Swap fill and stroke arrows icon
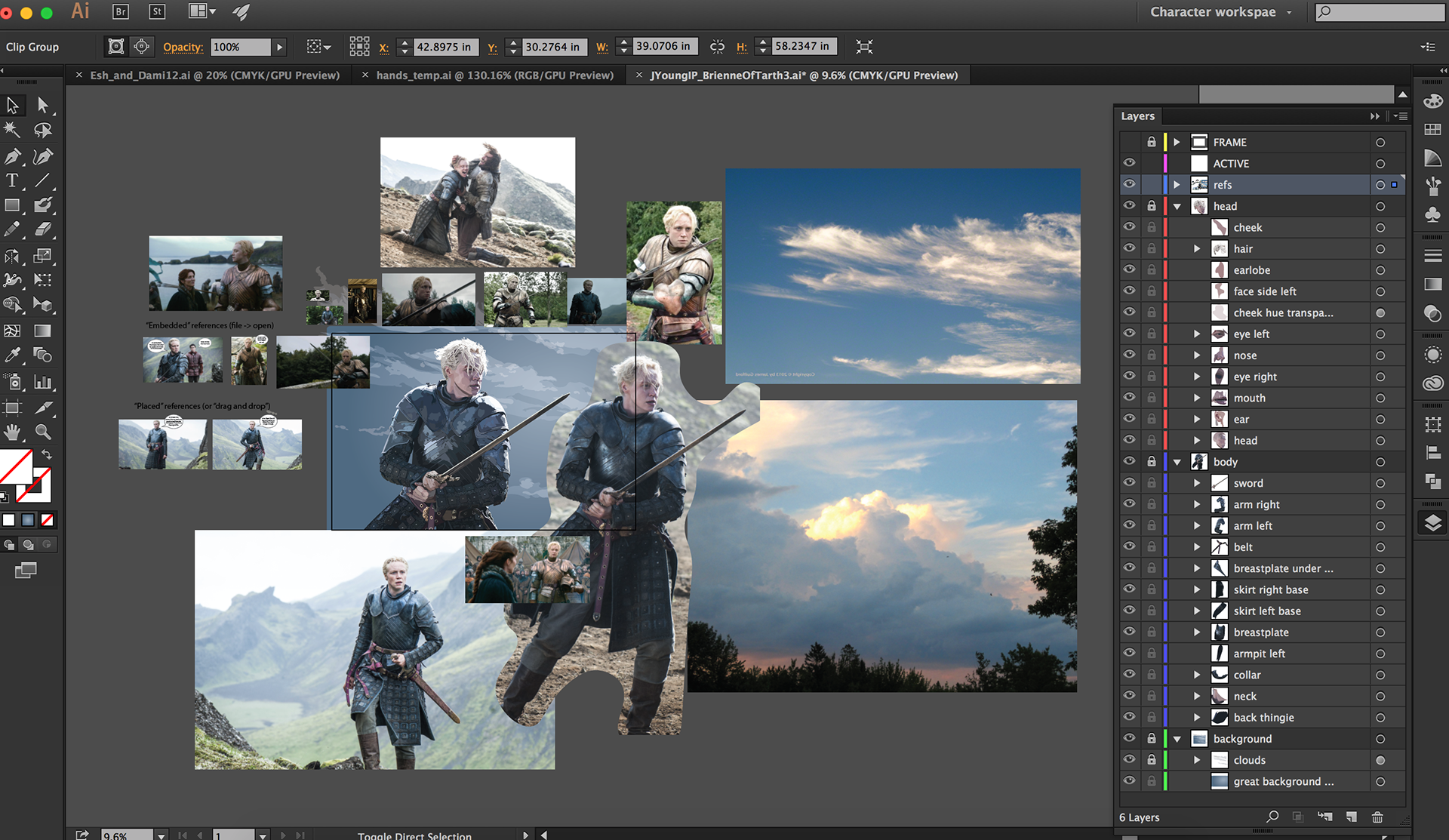The image size is (1449, 840). 47,454
